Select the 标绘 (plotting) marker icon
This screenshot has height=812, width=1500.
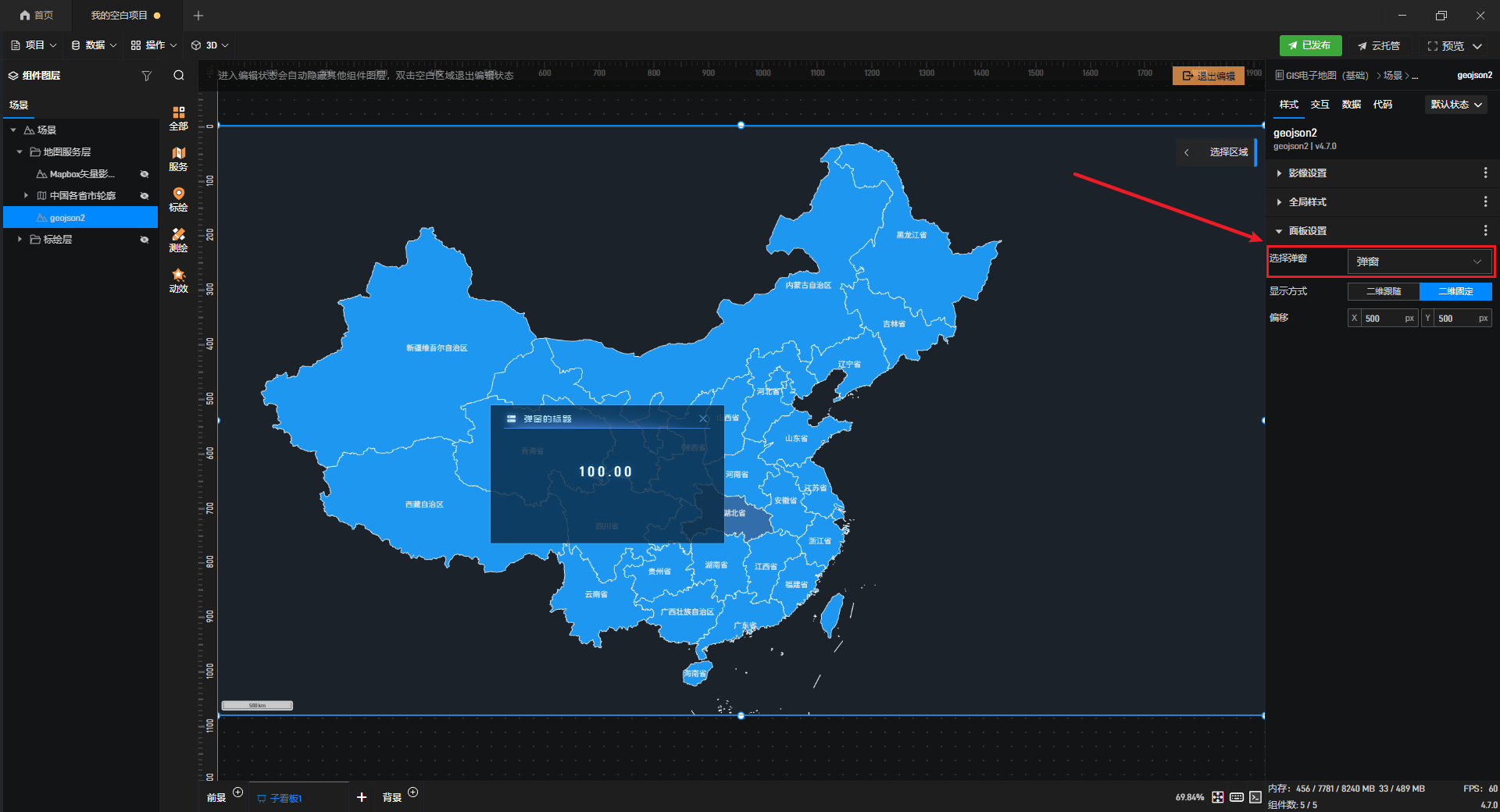(178, 199)
